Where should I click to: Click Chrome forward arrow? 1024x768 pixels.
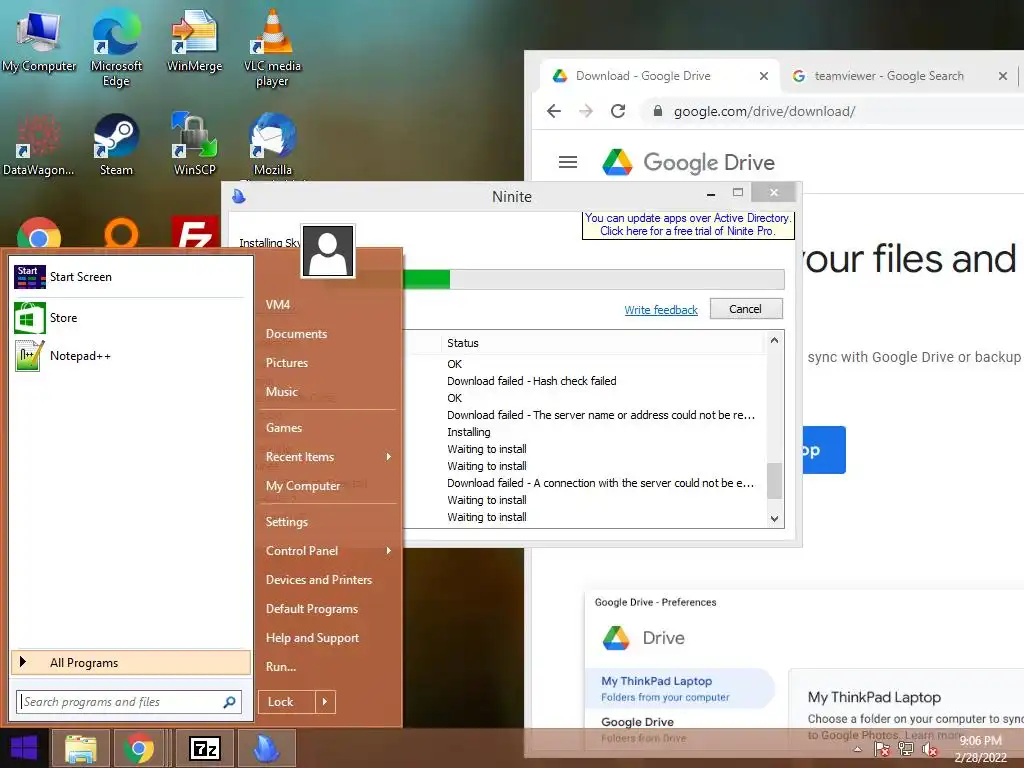586,111
